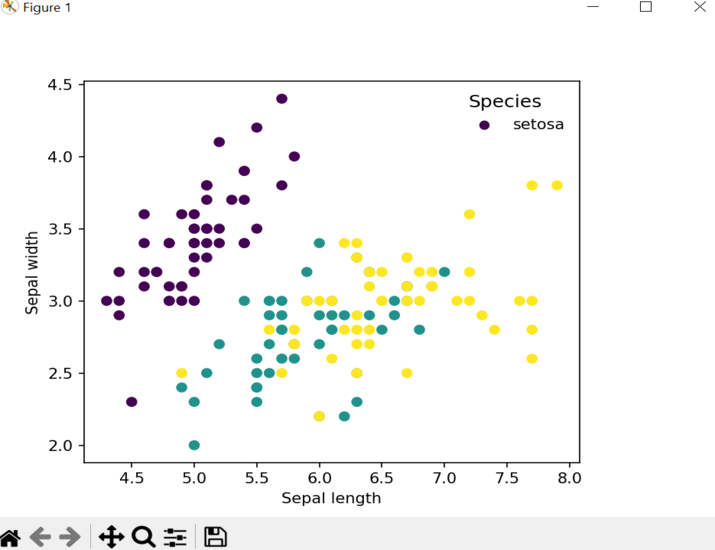Click the rightmost yellow data point
715x550 pixels.
pyautogui.click(x=557, y=185)
